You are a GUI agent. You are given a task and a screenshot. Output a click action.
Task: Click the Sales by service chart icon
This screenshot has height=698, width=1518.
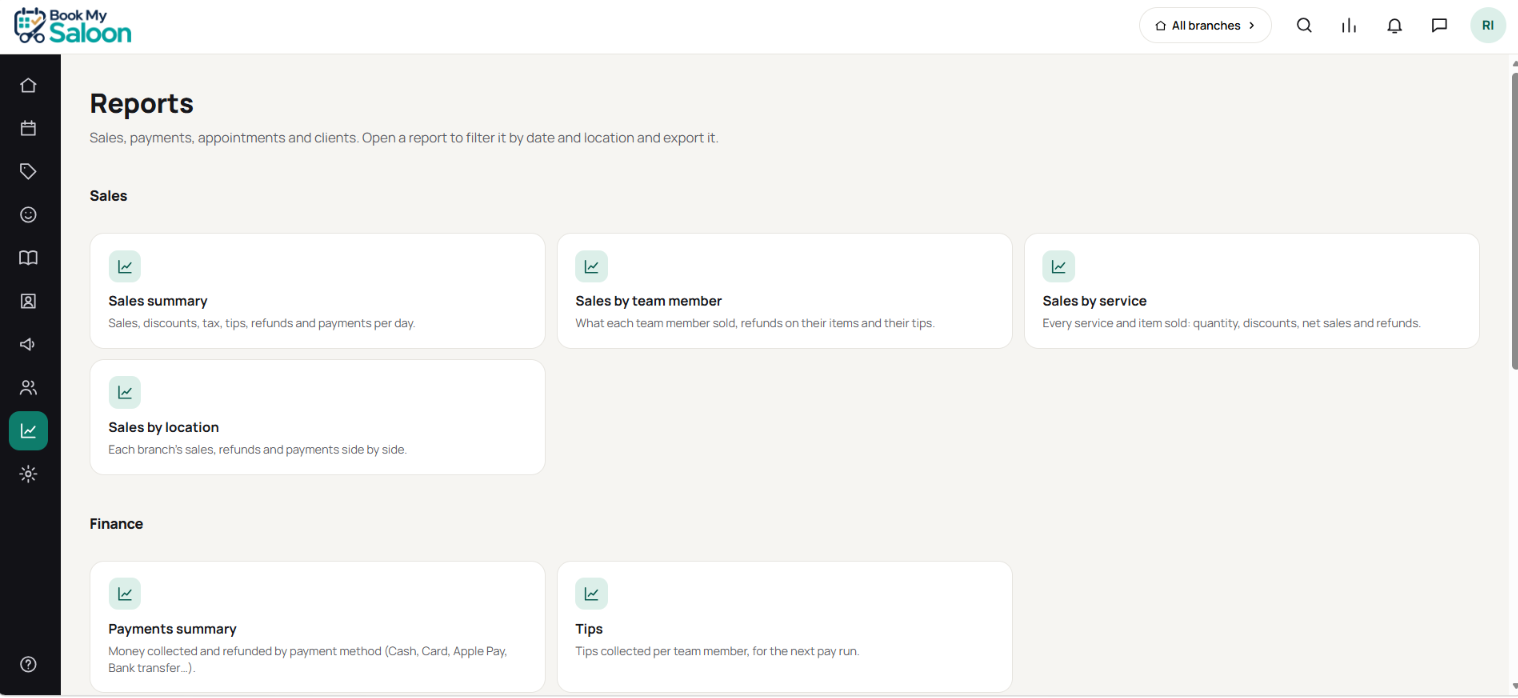[x=1059, y=267]
